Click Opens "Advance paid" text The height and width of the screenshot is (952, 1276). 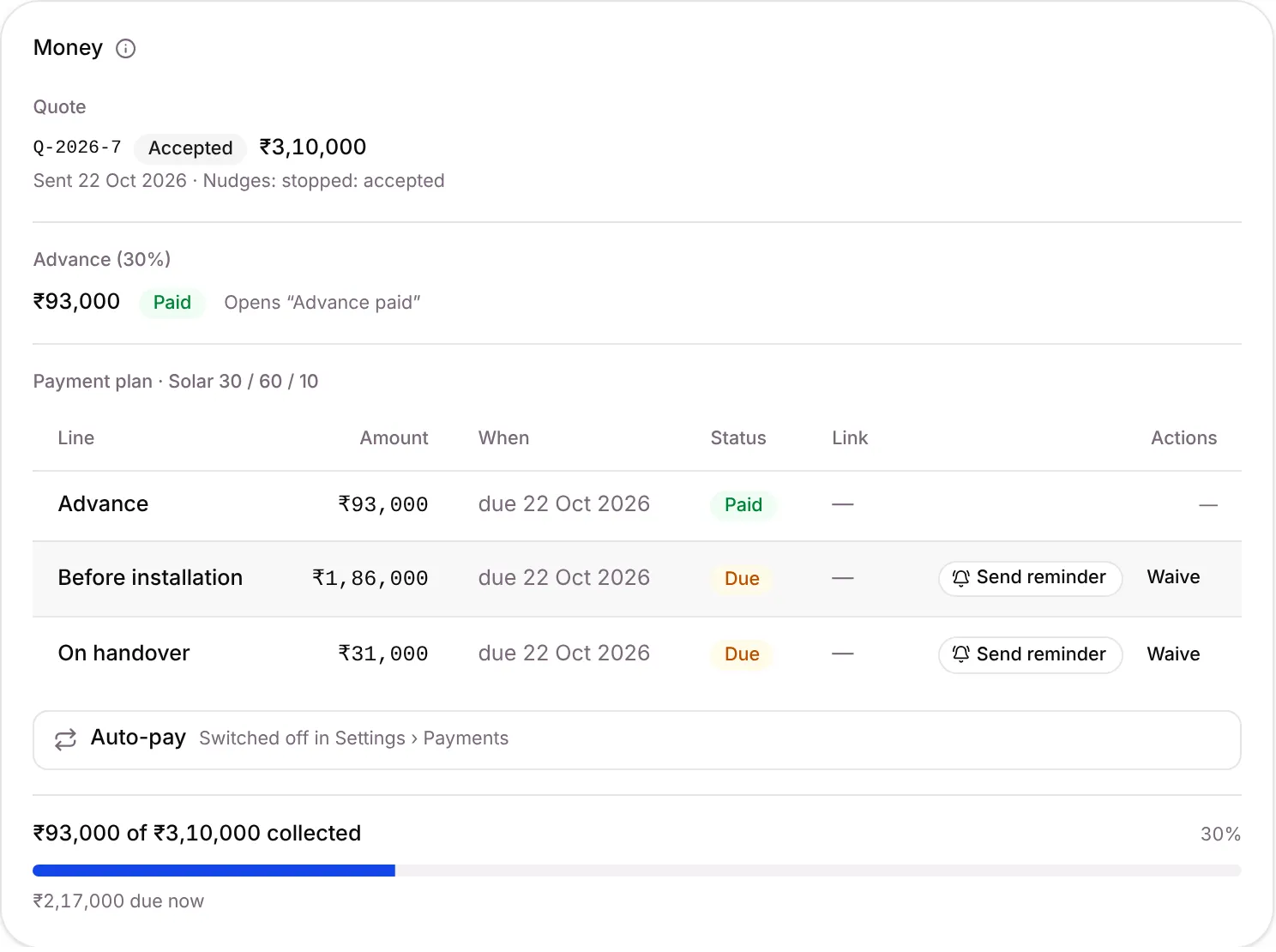coord(322,303)
